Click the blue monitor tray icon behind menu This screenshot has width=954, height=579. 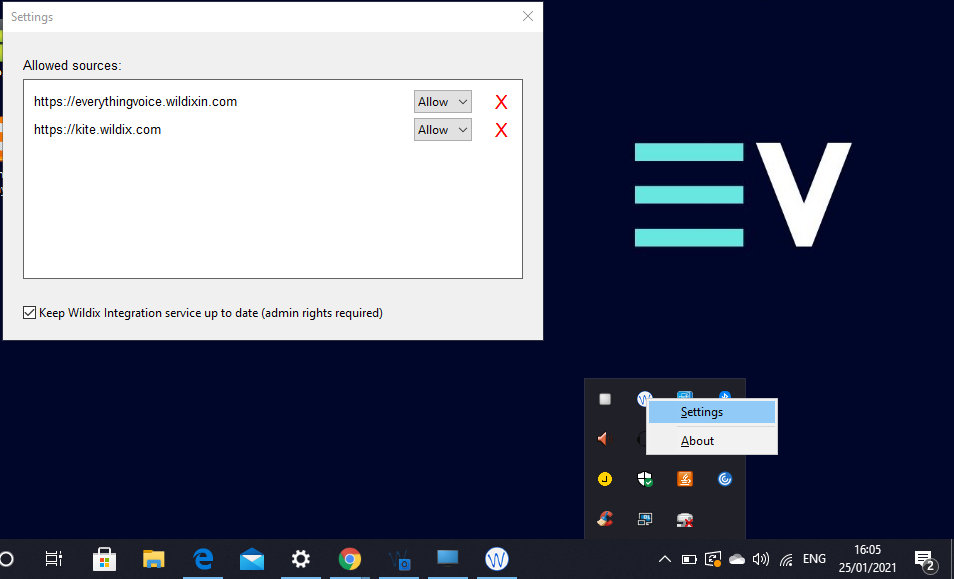point(685,395)
